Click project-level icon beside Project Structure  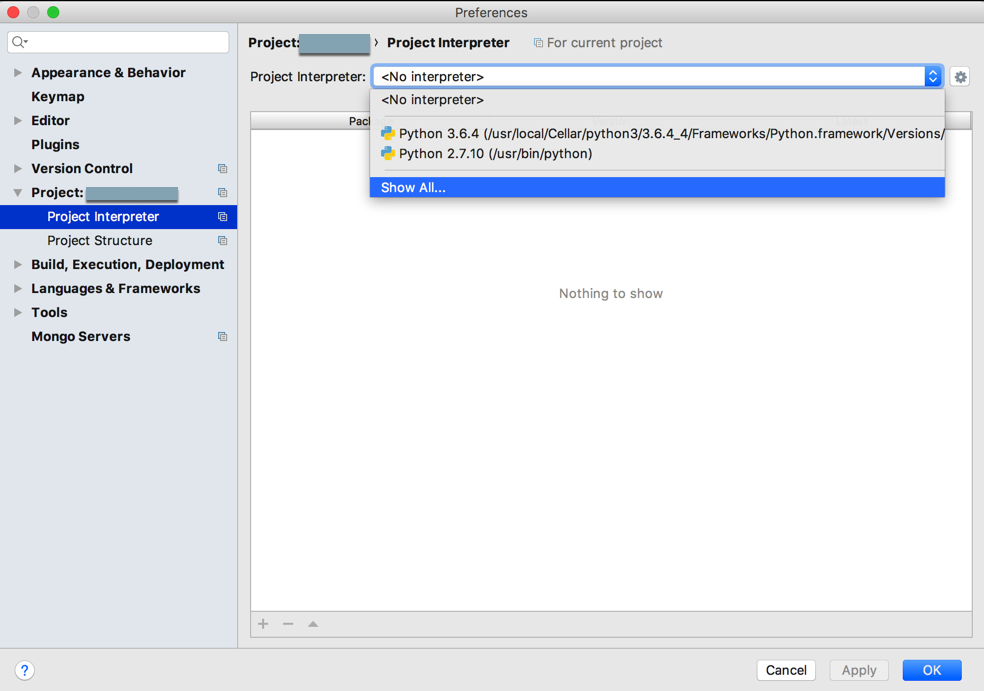(x=222, y=240)
